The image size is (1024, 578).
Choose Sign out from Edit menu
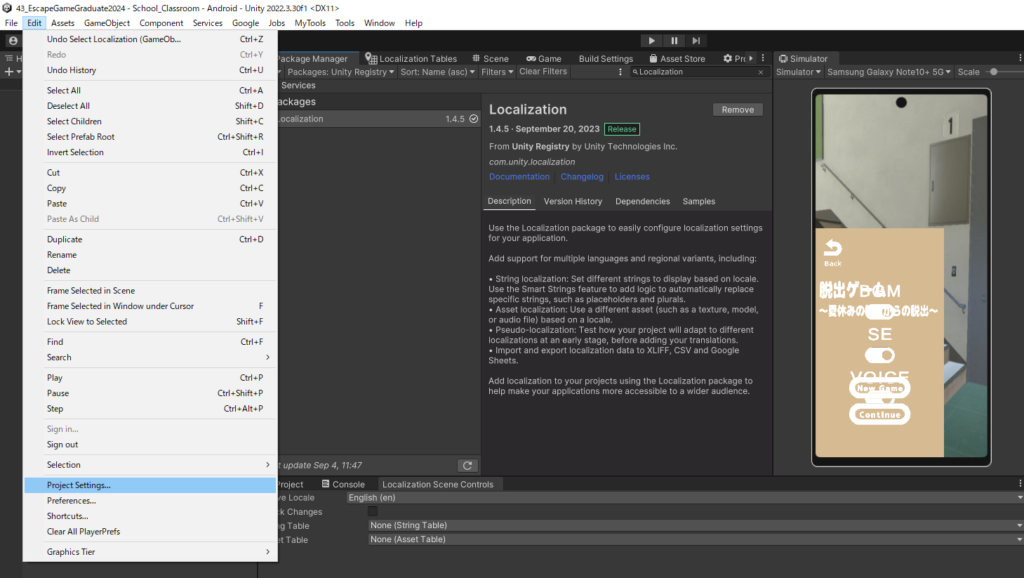[150, 444]
